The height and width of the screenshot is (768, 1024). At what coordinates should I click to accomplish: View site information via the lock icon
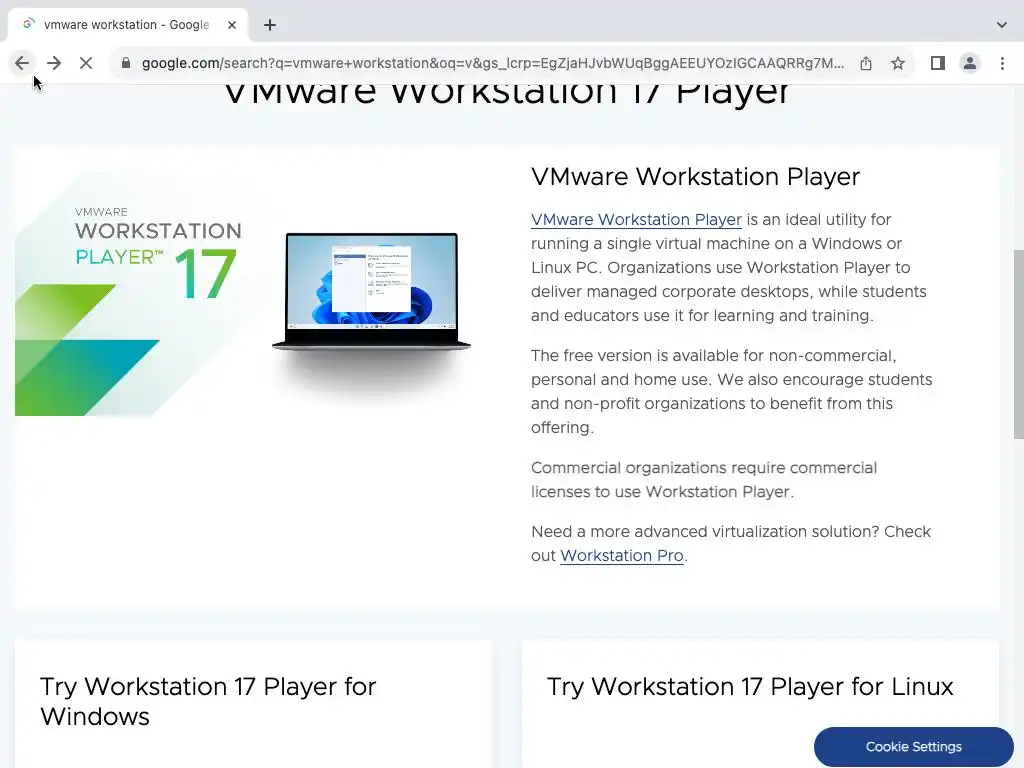126,63
